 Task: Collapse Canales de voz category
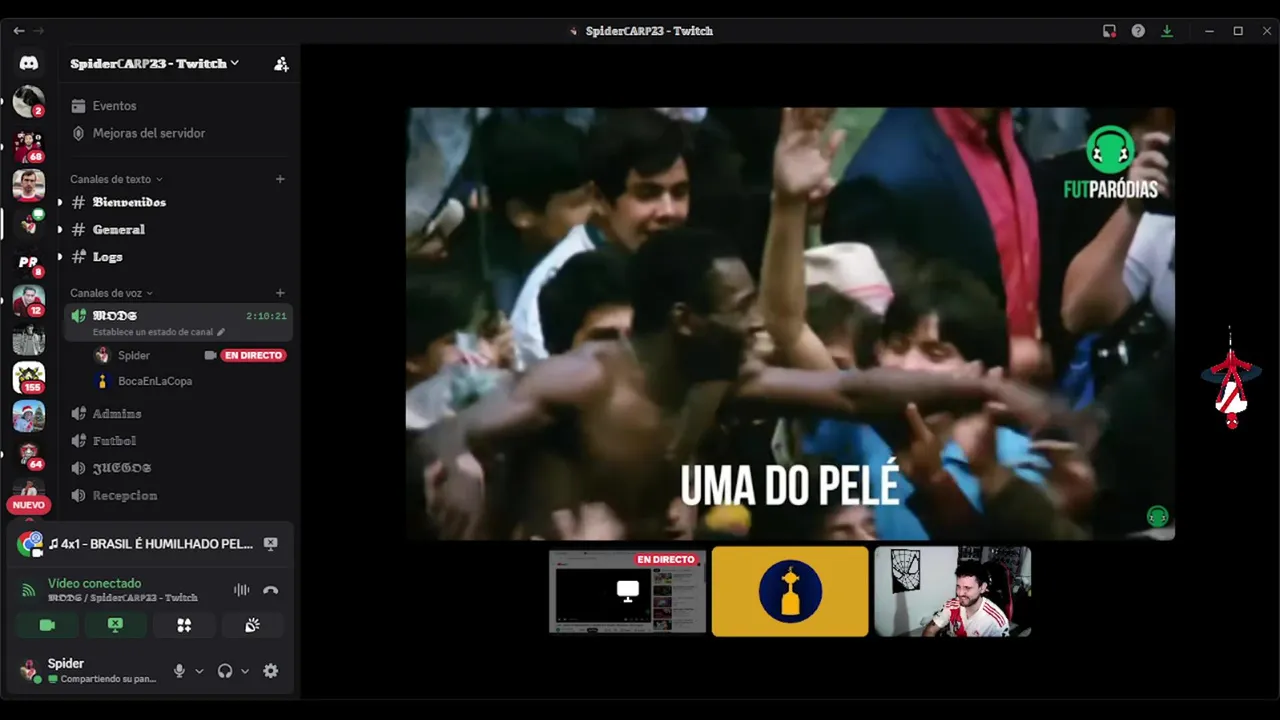pyautogui.click(x=111, y=293)
